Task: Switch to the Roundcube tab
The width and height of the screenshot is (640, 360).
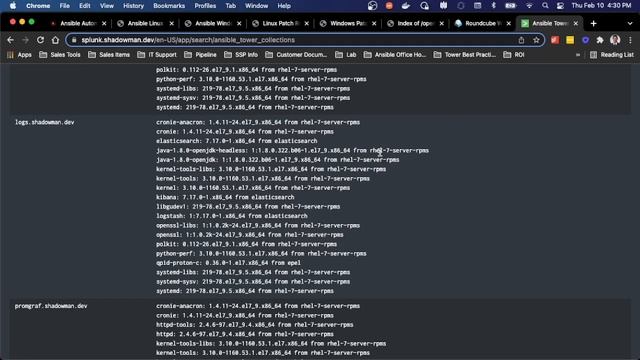Action: pyautogui.click(x=482, y=24)
